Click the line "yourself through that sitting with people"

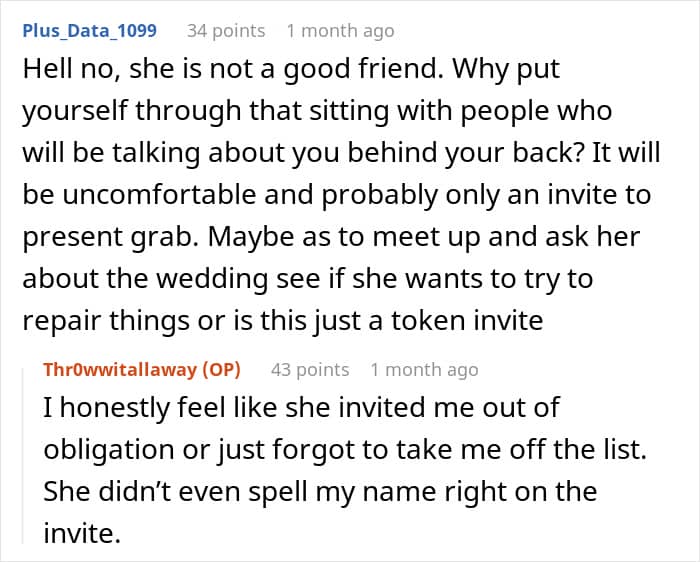click(x=317, y=111)
